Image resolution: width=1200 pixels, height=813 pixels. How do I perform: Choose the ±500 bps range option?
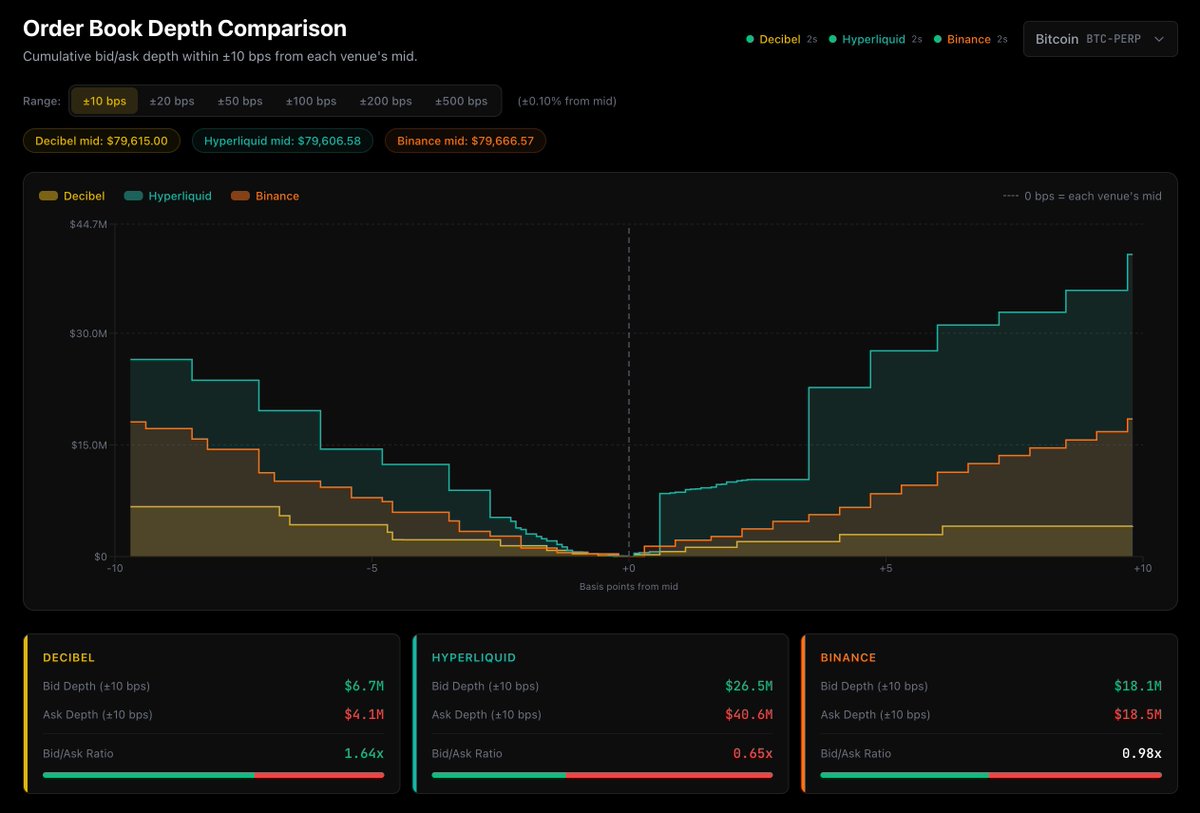(461, 101)
